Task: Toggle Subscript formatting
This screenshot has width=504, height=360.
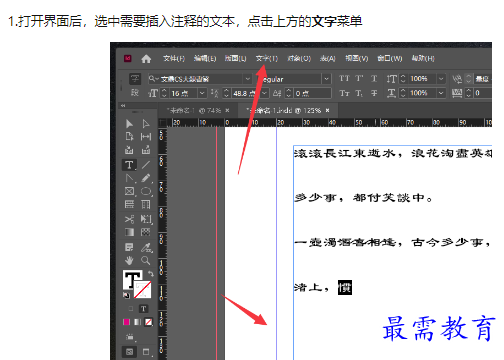Action: click(x=359, y=93)
